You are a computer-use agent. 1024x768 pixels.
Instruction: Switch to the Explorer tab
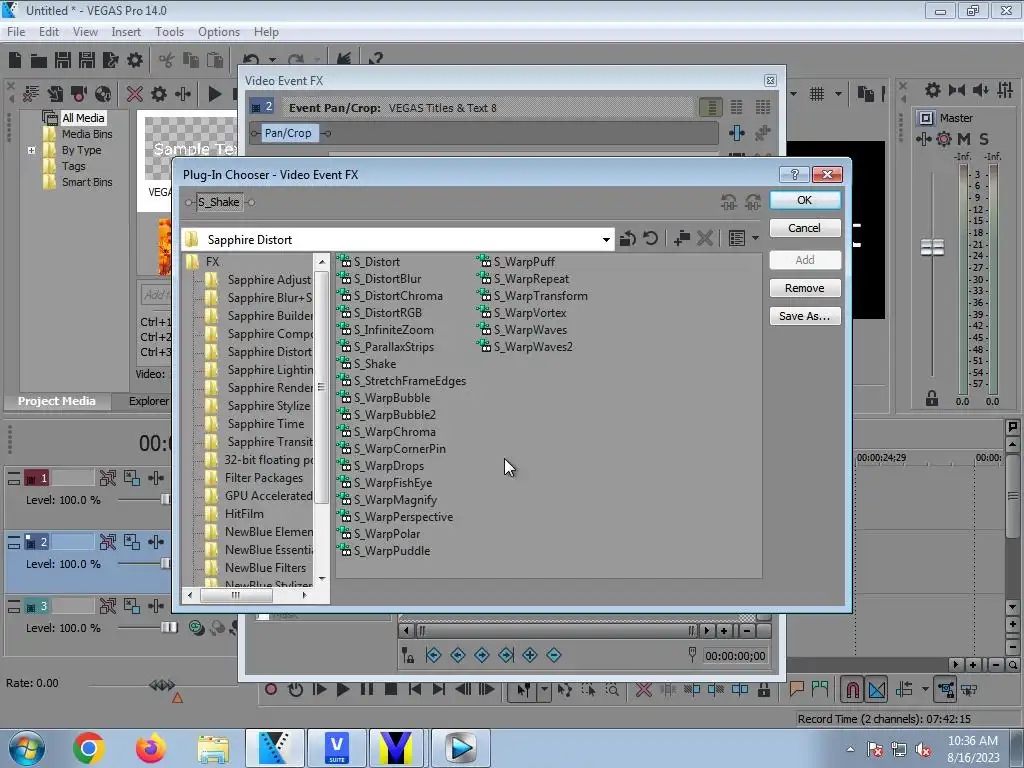tap(148, 401)
